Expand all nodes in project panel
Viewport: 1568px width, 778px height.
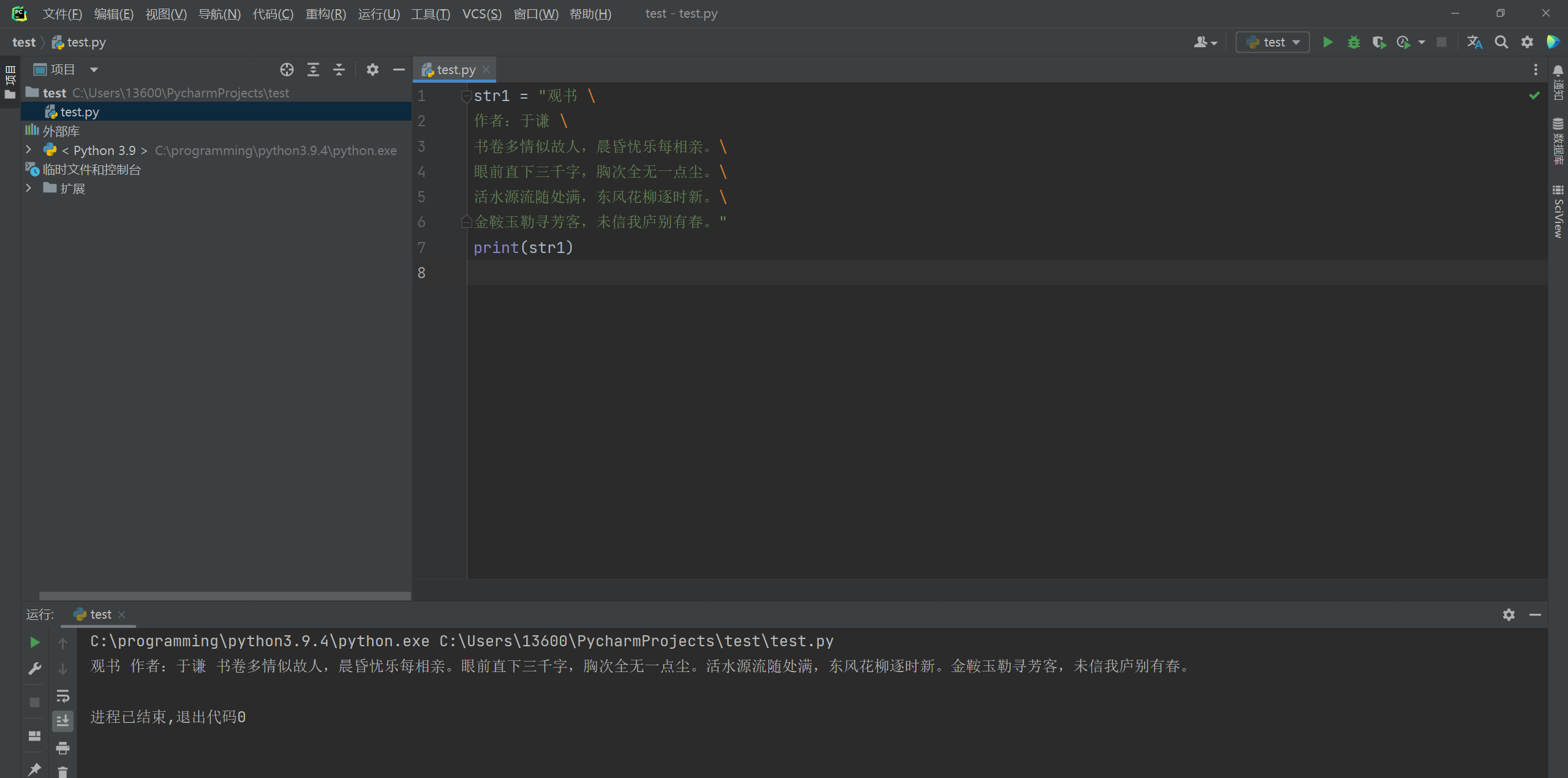pyautogui.click(x=313, y=70)
